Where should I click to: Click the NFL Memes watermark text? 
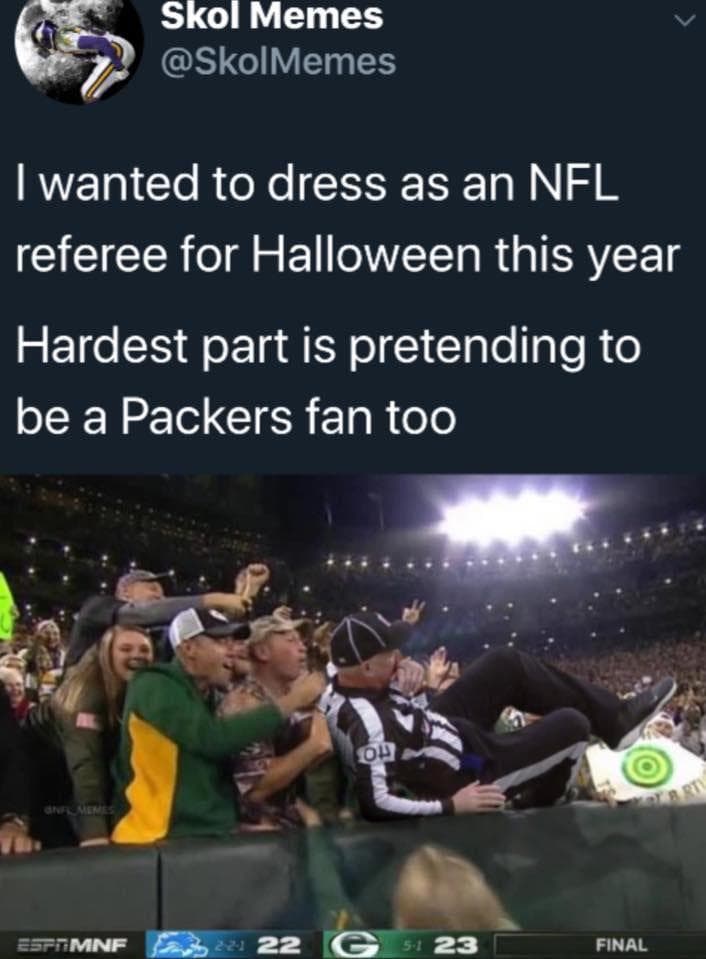pos(79,809)
